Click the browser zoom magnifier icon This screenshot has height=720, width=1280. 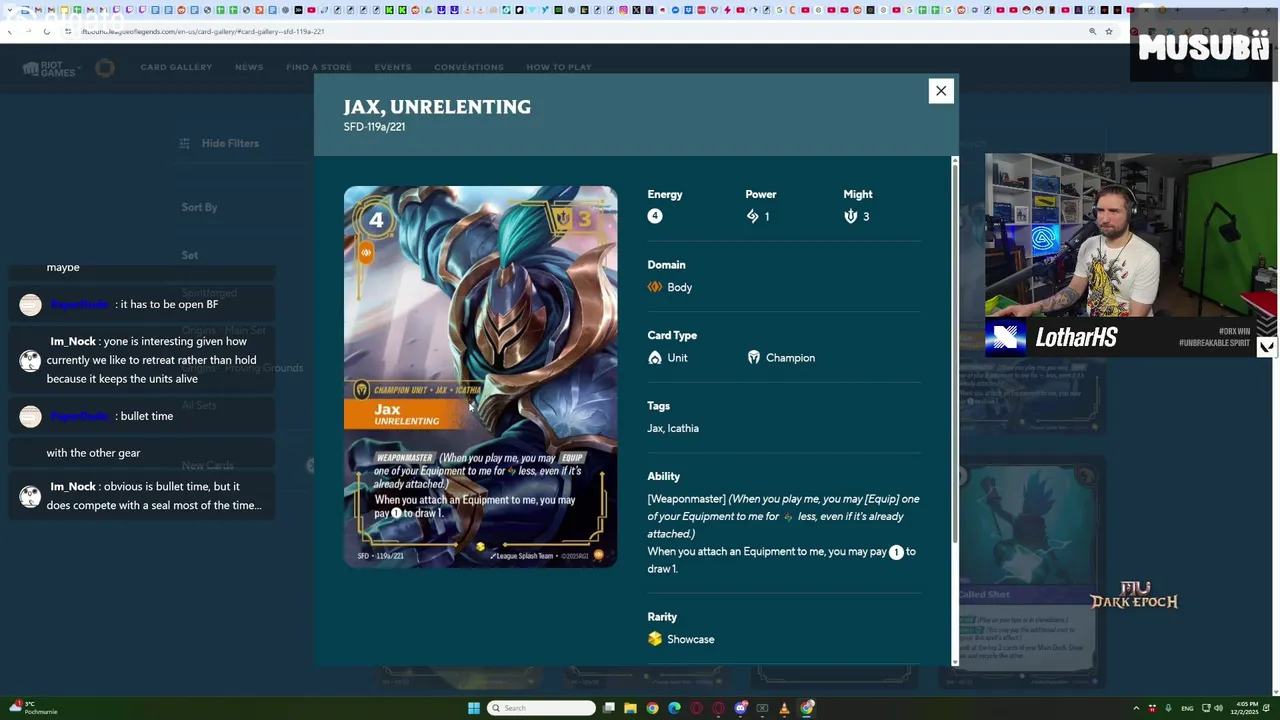tap(1092, 31)
